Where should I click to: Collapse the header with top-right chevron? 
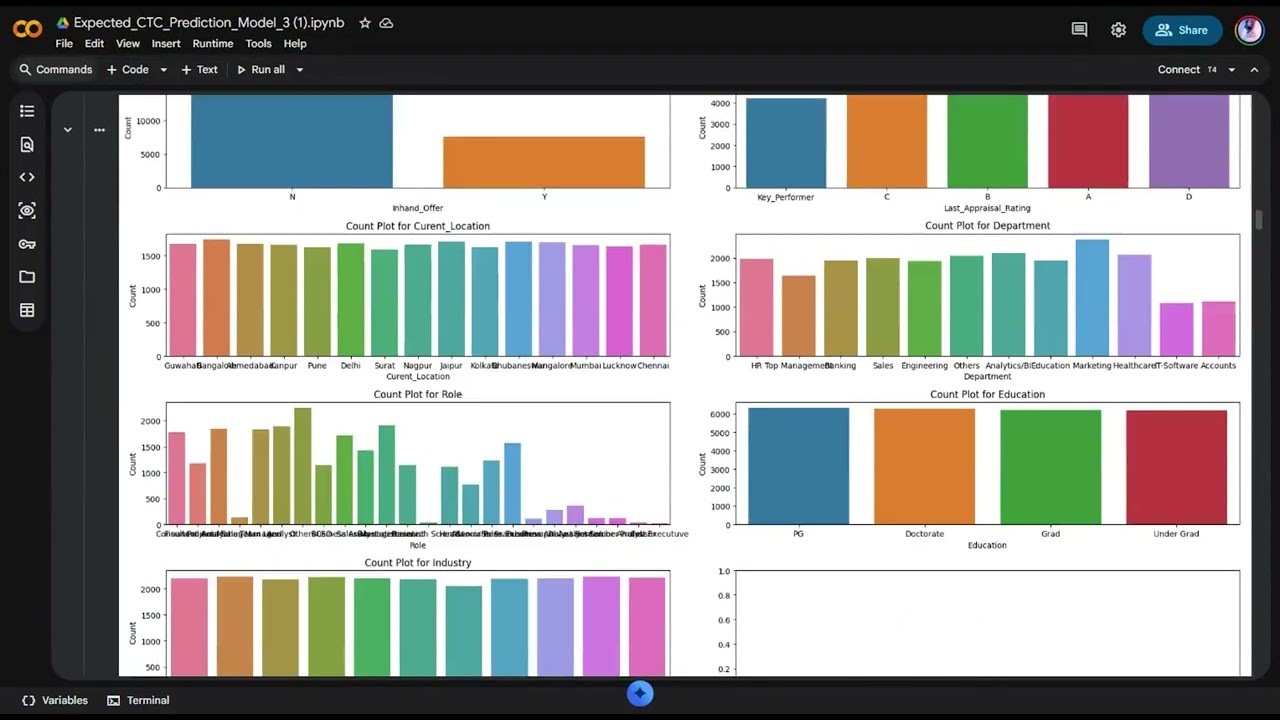[1255, 70]
